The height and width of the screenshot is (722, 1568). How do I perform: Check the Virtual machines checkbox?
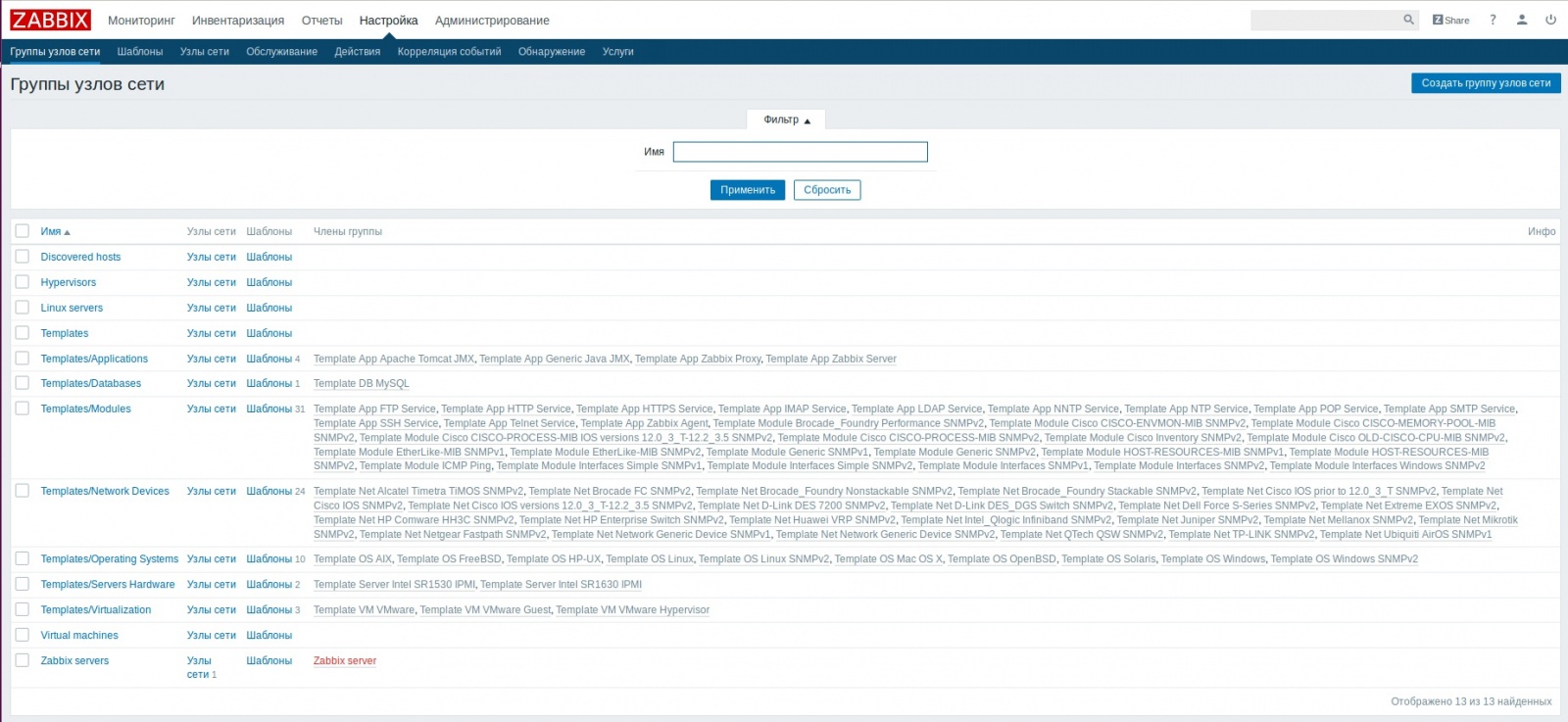tap(23, 635)
